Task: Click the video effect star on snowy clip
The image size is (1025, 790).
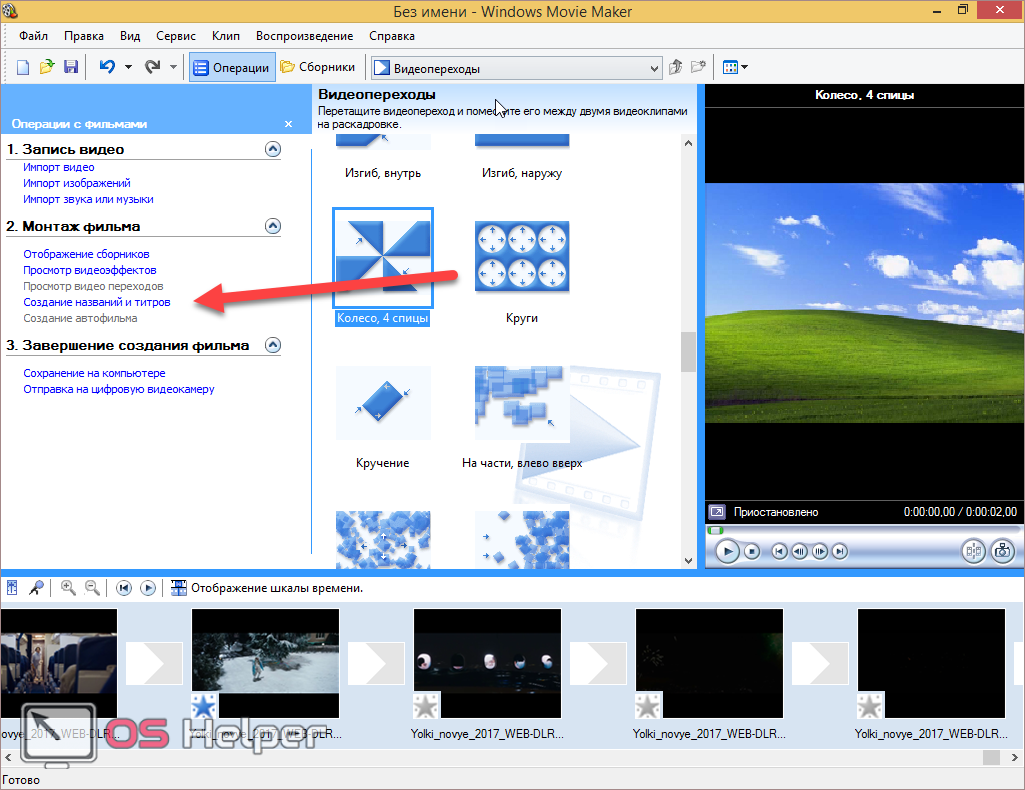Action: 203,707
